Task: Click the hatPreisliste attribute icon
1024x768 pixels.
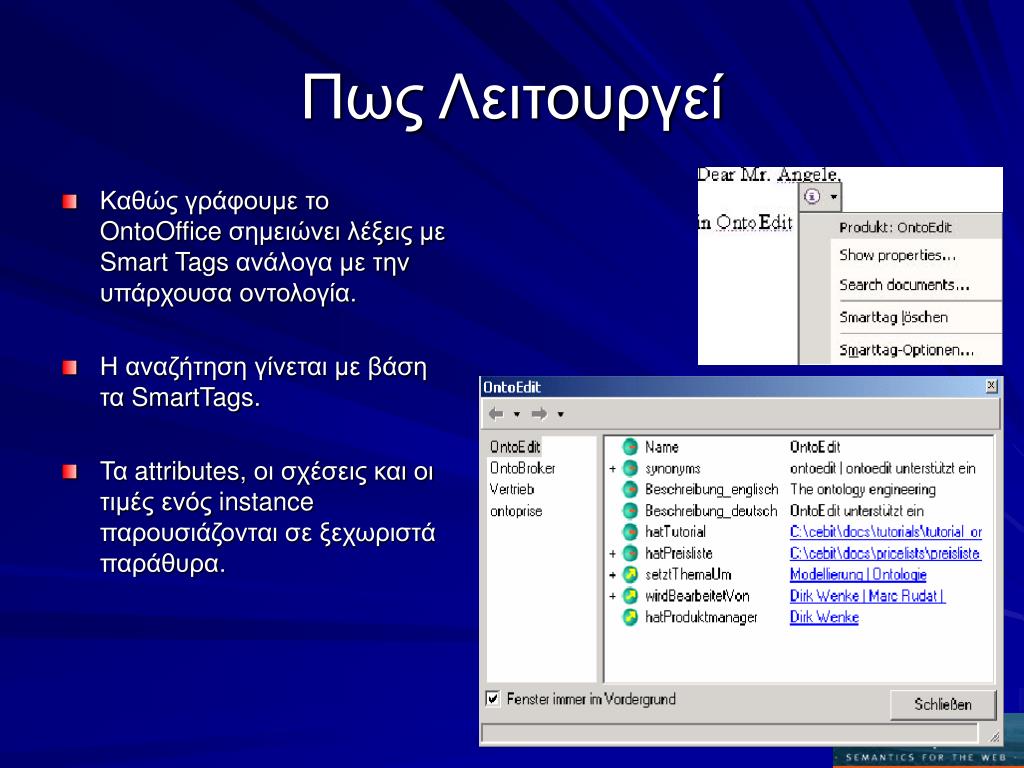Action: (630, 553)
